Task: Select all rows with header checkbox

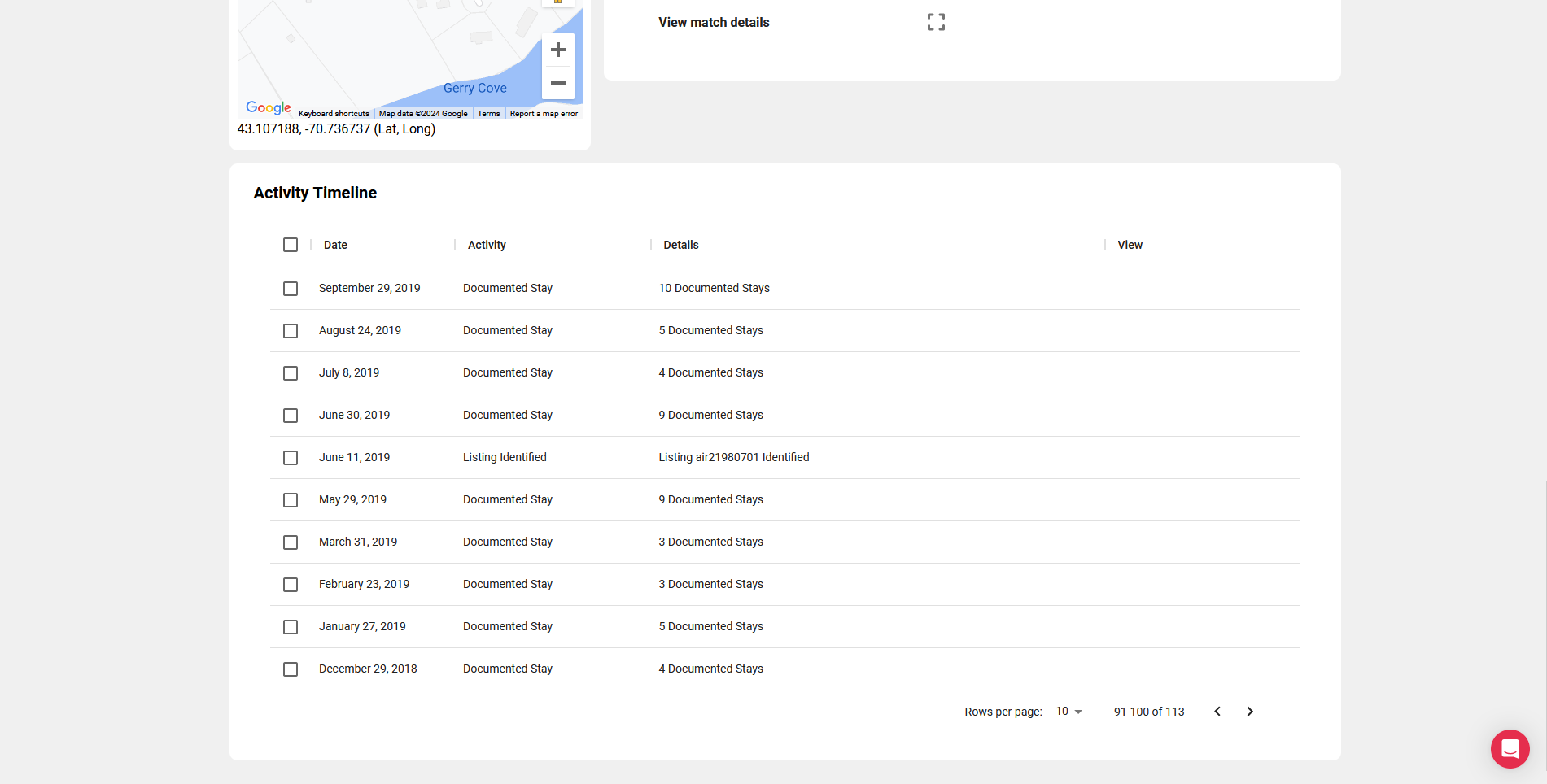Action: click(291, 245)
